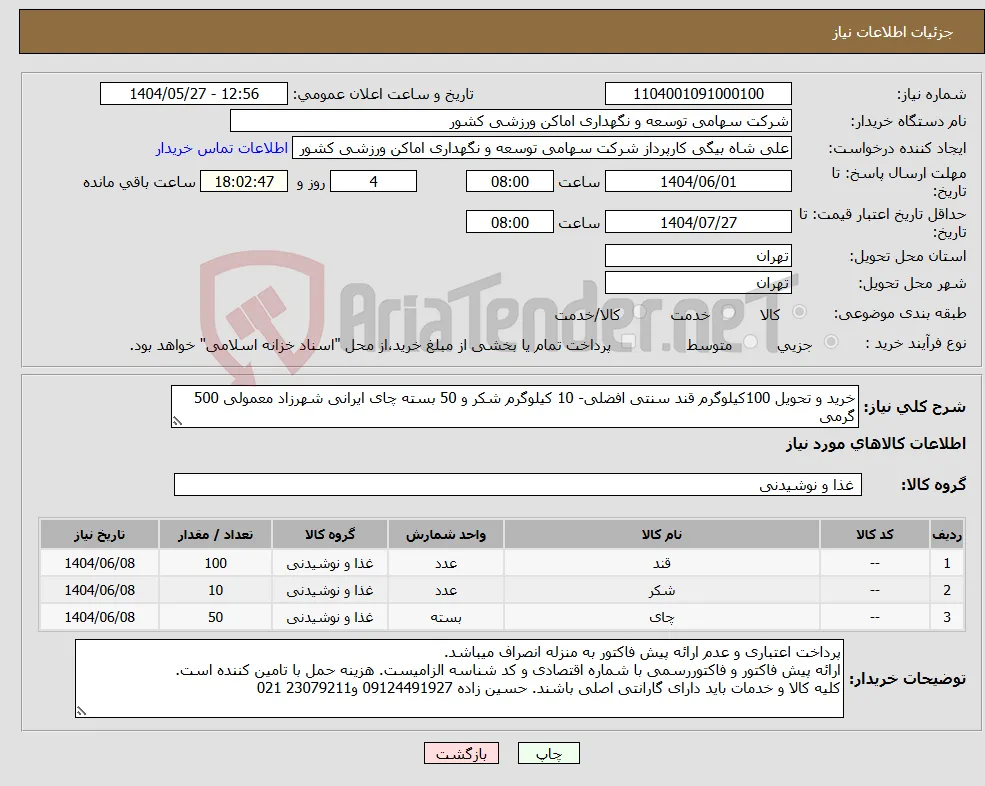This screenshot has height=786, width=985.
Task: Click the request creator name field
Action: coord(541,148)
